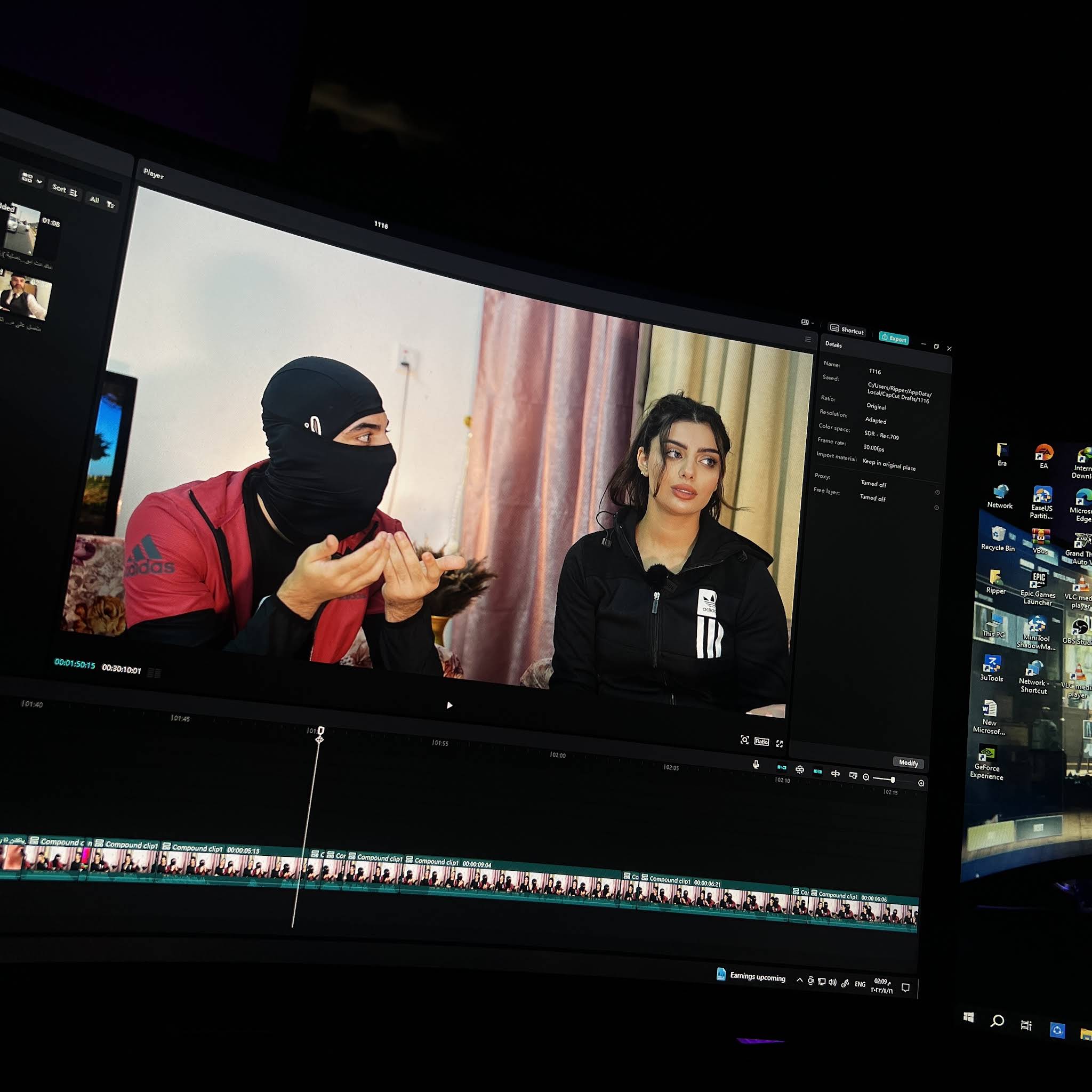Open the player hamburger menu
1092x1092 pixels.
click(x=808, y=339)
